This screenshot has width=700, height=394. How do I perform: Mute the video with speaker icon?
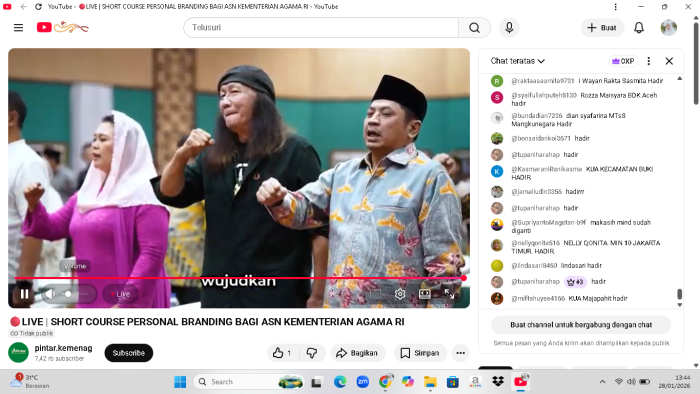coord(50,294)
